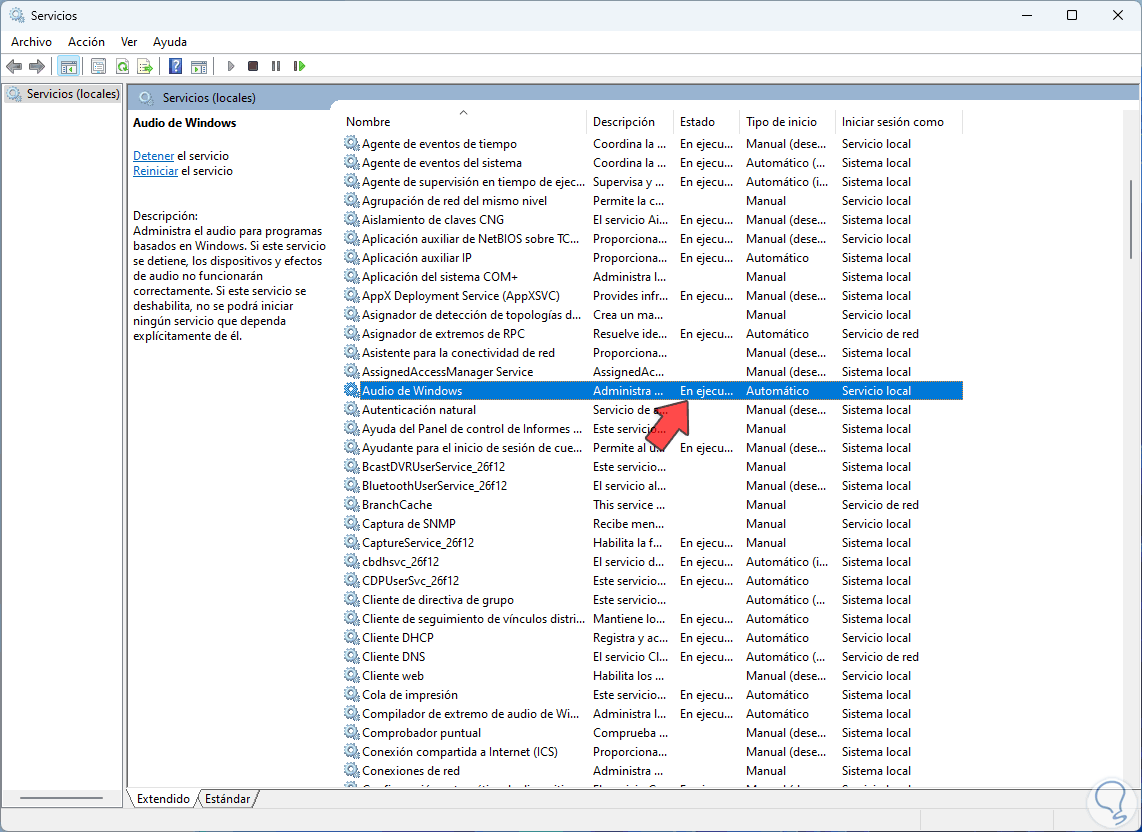Open the Acción menu
The image size is (1142, 832).
tap(86, 42)
